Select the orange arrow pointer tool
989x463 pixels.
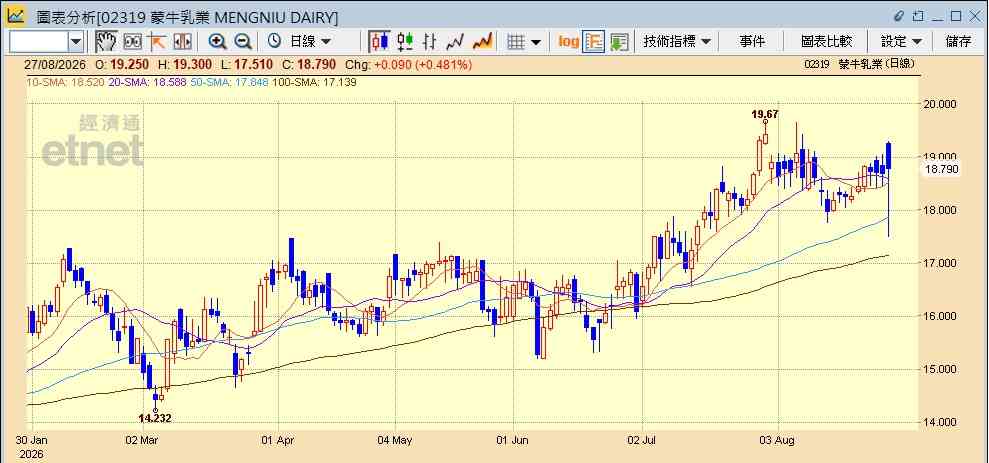click(156, 42)
